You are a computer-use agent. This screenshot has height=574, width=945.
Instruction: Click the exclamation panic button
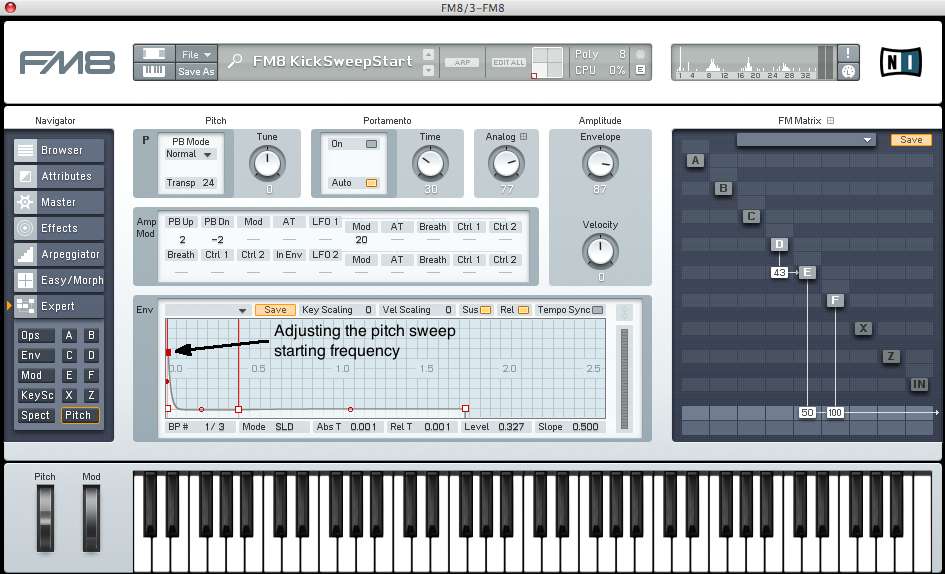tap(848, 53)
